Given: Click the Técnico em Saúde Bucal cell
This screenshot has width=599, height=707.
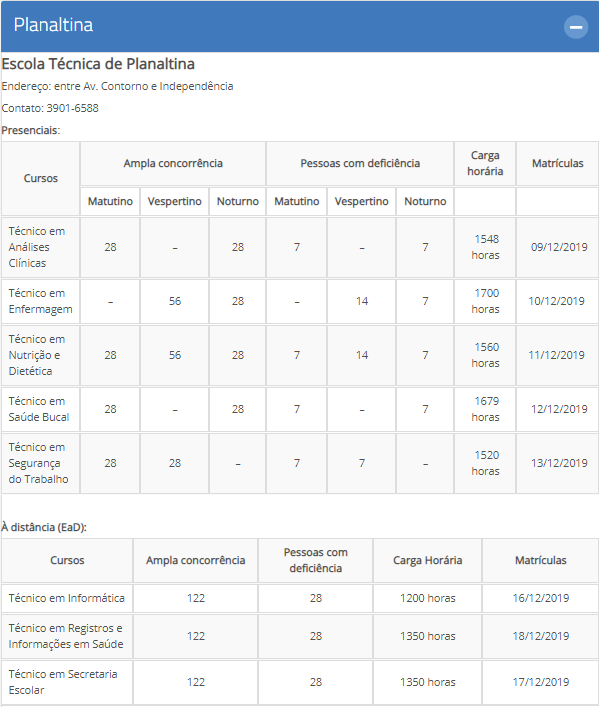Looking at the screenshot, I should 41,409.
